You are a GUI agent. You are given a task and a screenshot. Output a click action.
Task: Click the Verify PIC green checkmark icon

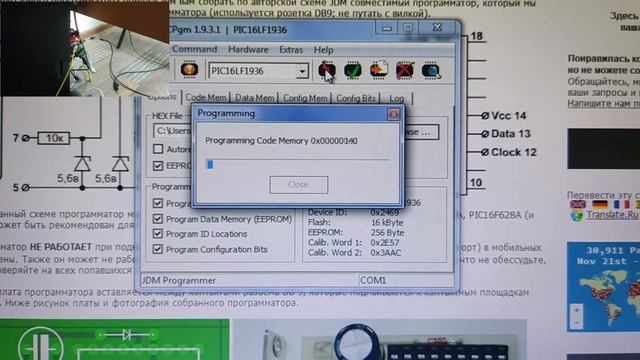[353, 70]
